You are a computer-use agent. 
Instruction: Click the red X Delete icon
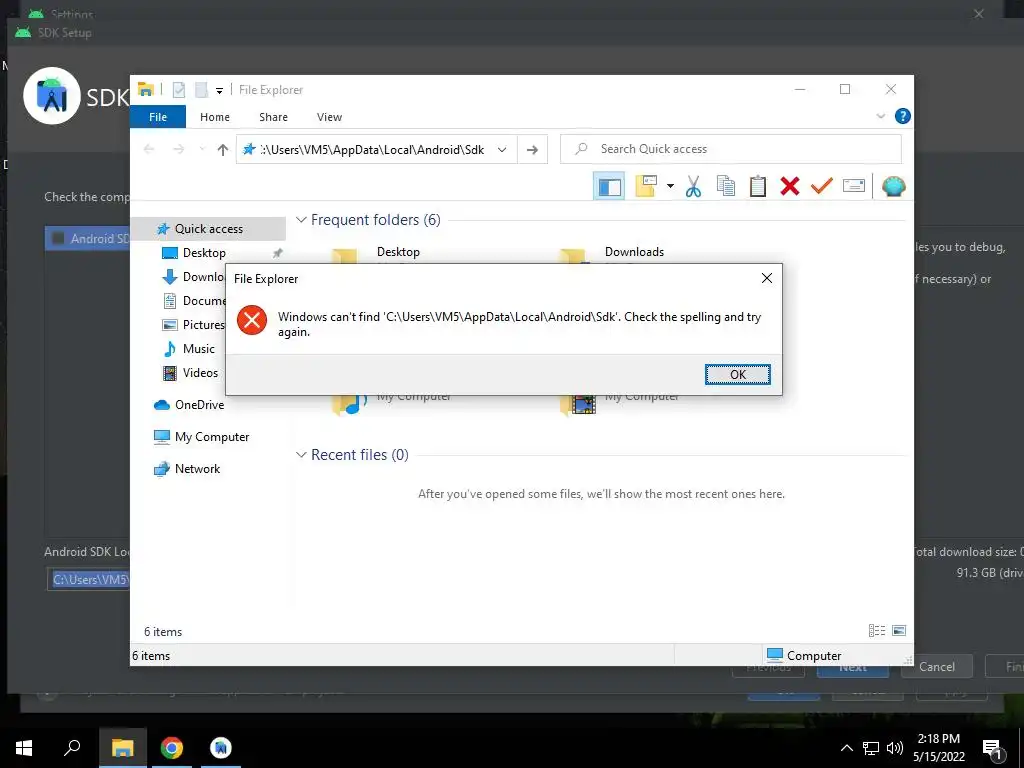click(x=790, y=186)
